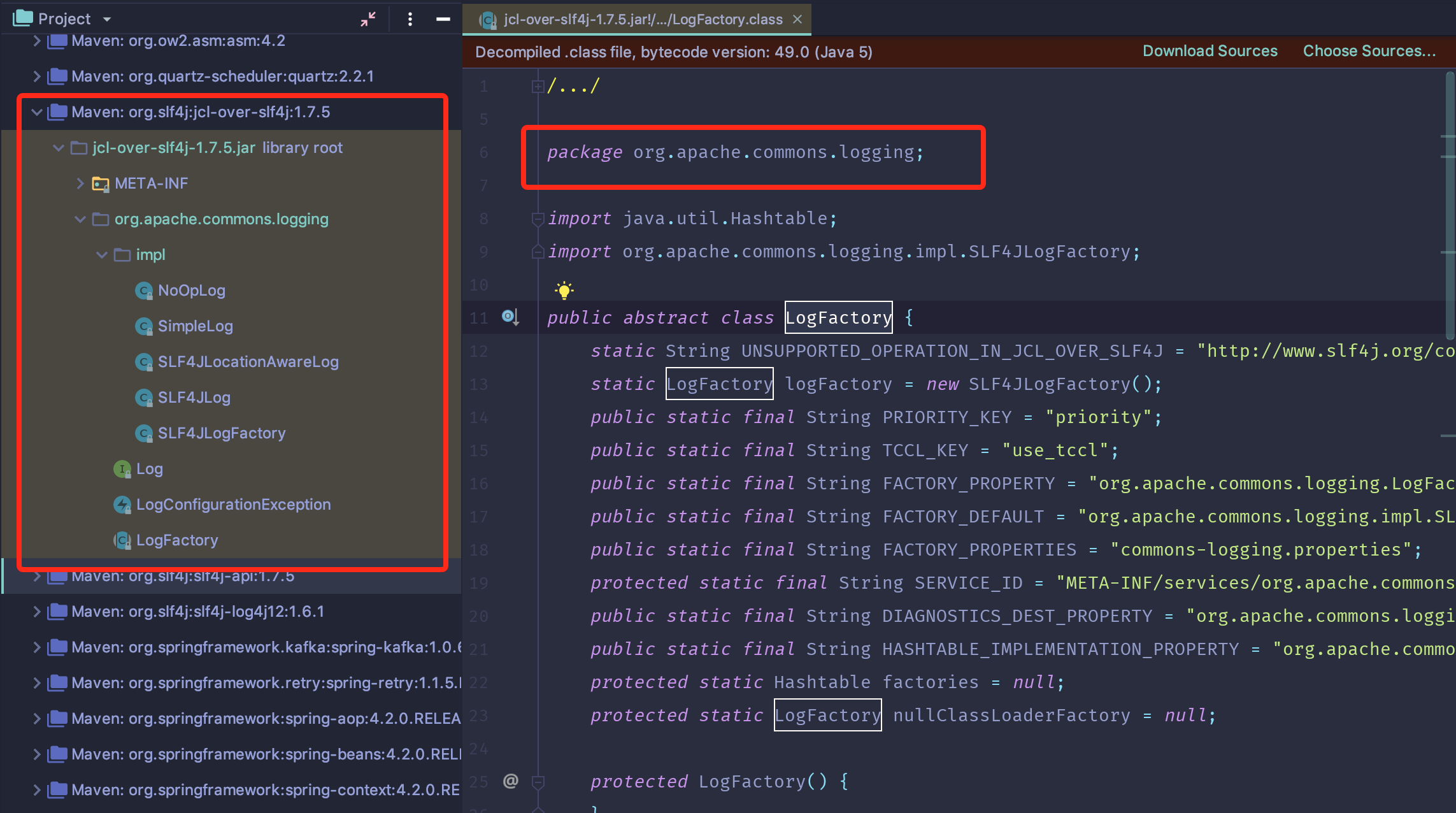Open the Project panel options (three dots)
The height and width of the screenshot is (813, 1456).
point(410,19)
